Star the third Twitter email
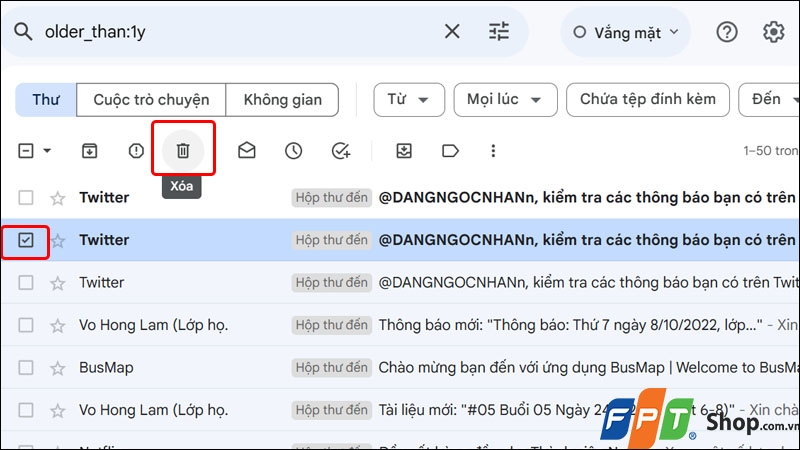This screenshot has width=800, height=450. pos(58,283)
